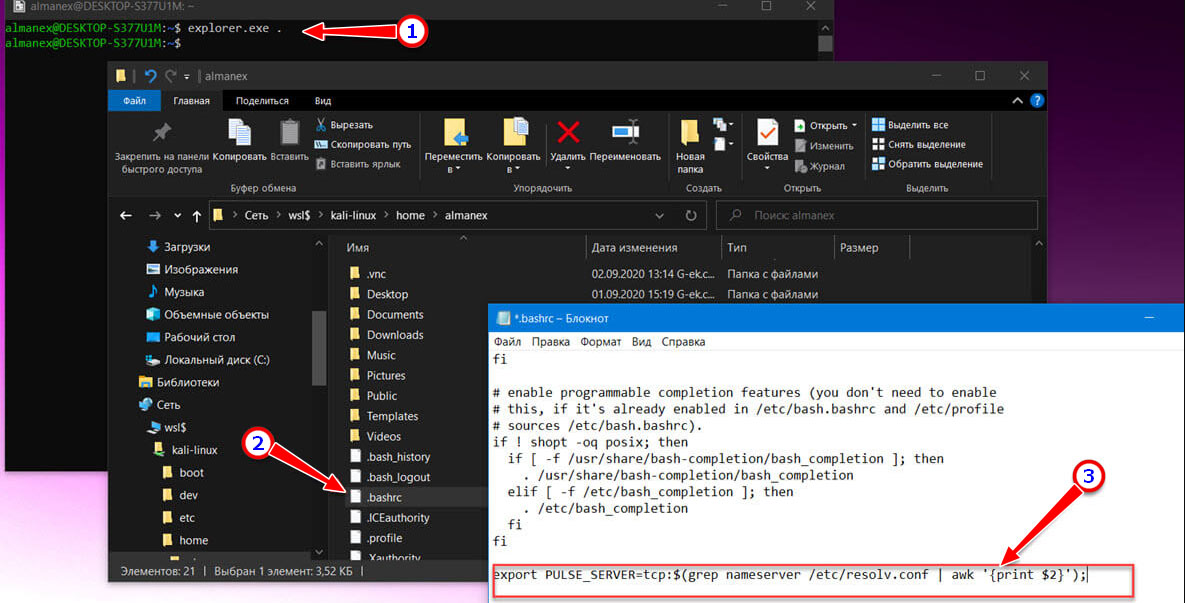Image resolution: width=1185 pixels, height=603 pixels.
Task: Collapse the Explorer ribbon with chevron
Action: pos(1017,100)
